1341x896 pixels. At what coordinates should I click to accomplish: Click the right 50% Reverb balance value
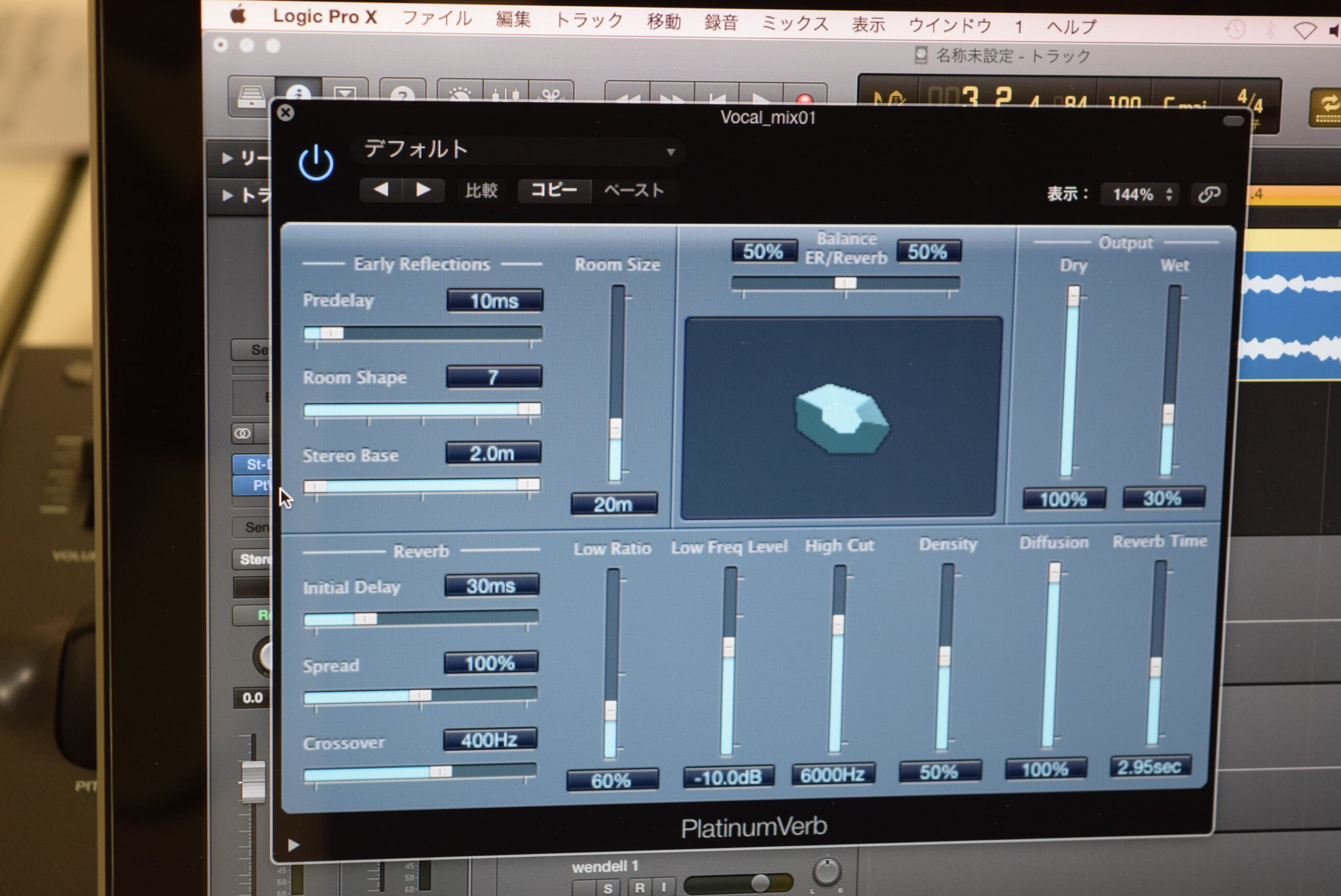[x=928, y=251]
